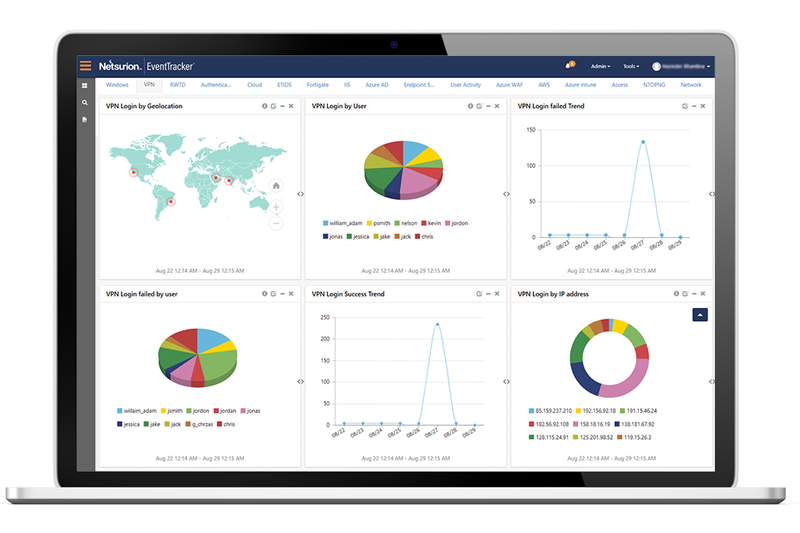Click the peak data point on failed Trend chart
Viewport: 800px width, 533px height.
643,142
